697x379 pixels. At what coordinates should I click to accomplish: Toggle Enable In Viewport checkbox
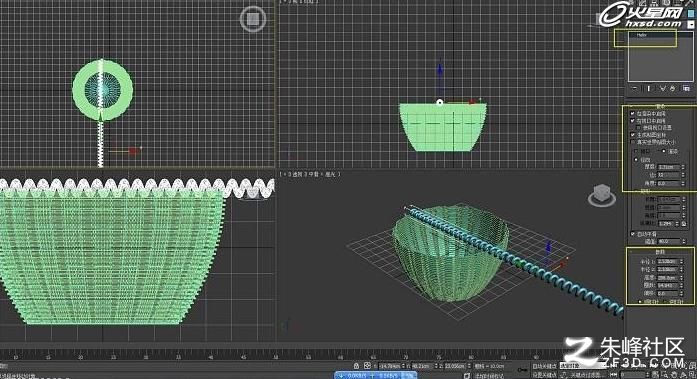633,121
